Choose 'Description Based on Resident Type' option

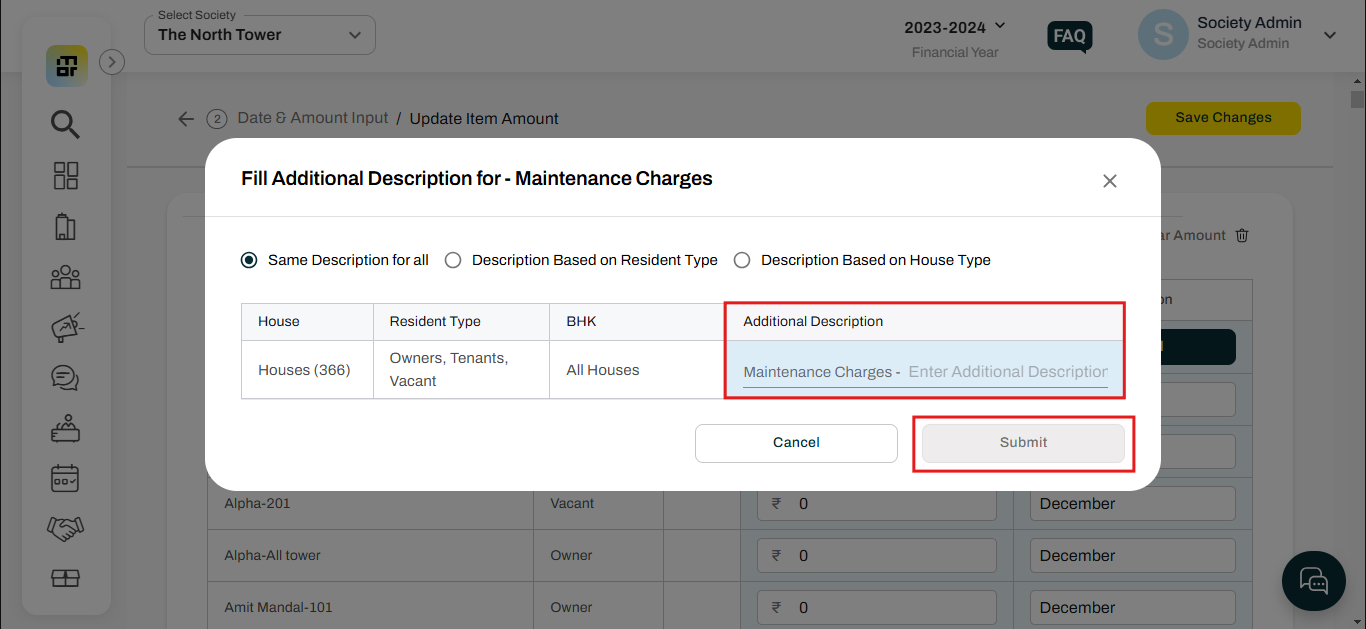coord(453,260)
